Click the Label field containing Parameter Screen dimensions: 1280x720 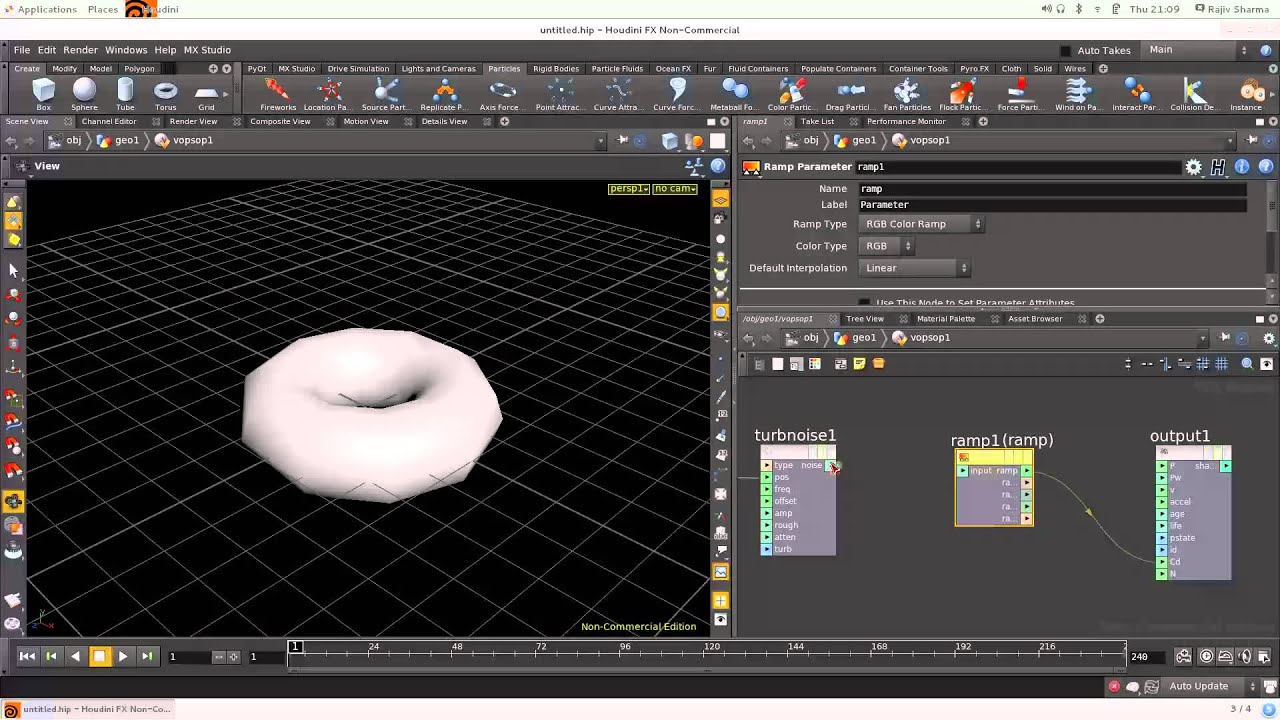click(1052, 205)
